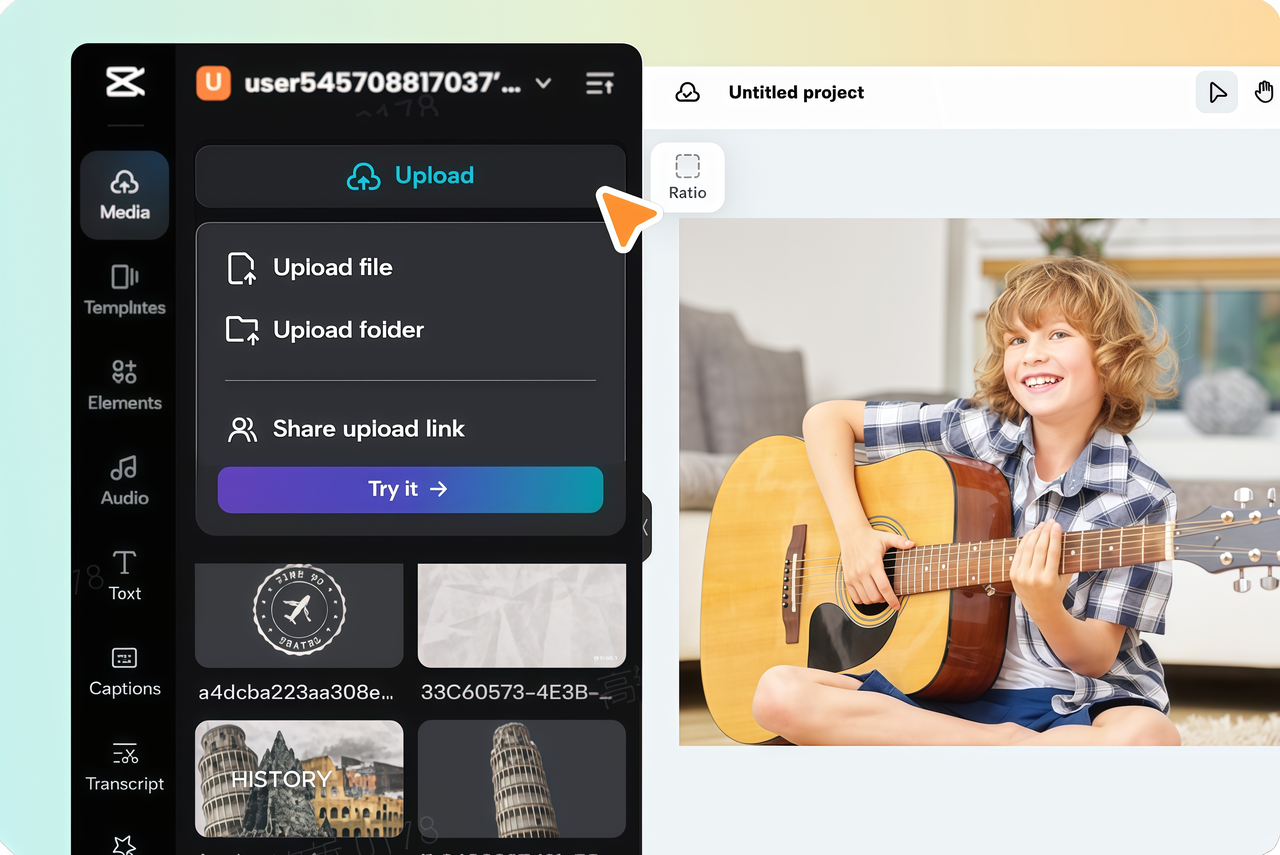Screen dimensions: 1280x855
Task: Expand the user account dropdown
Action: 543,84
